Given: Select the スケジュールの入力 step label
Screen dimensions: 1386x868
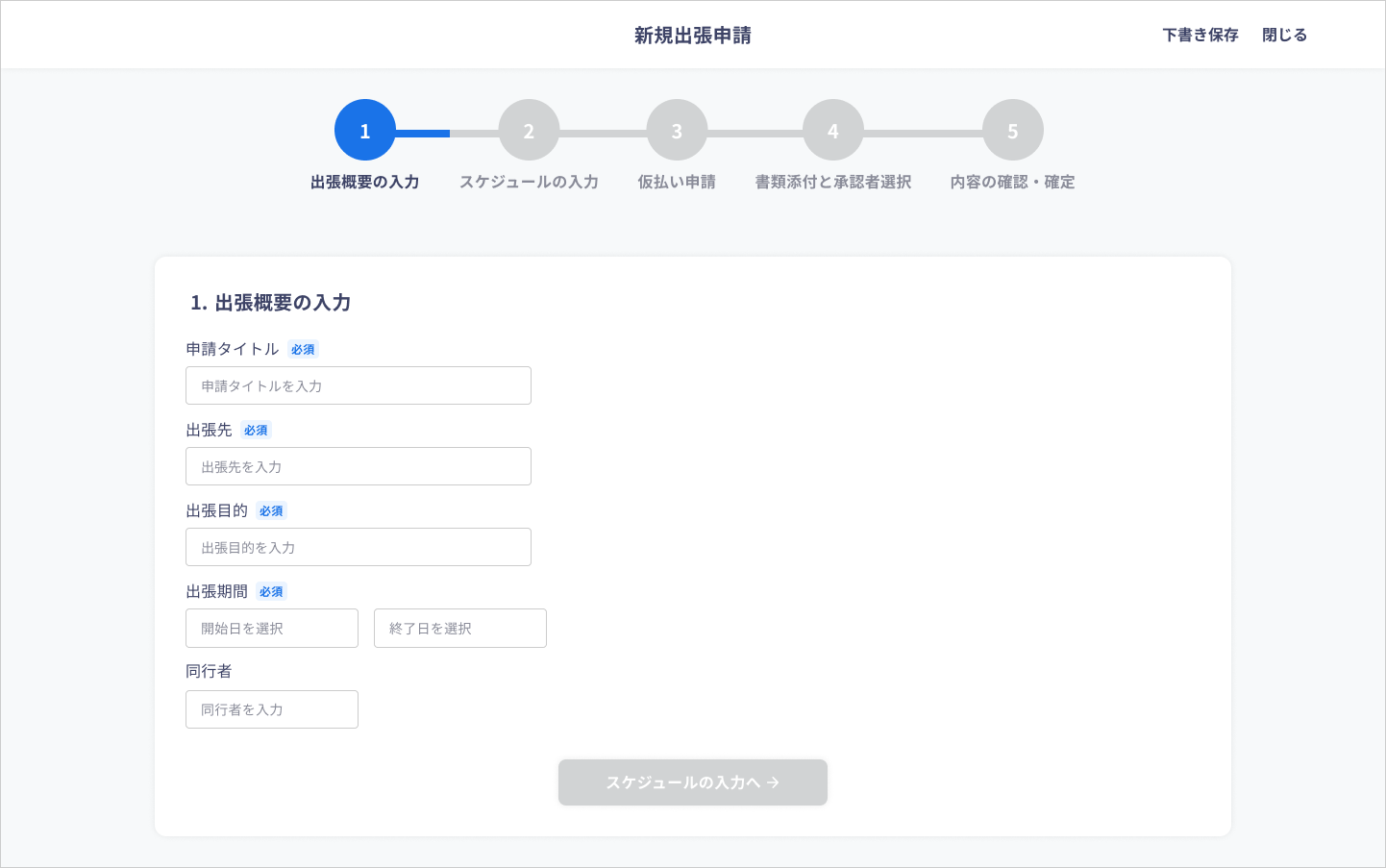Looking at the screenshot, I should 529,181.
